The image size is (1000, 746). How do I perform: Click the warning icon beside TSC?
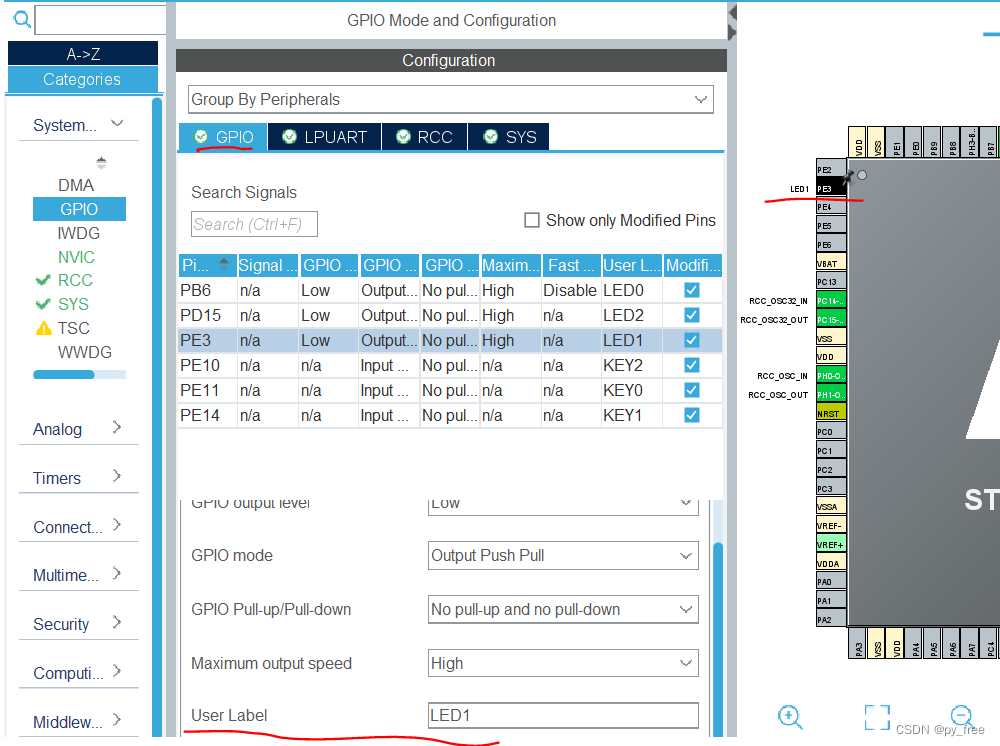click(43, 328)
